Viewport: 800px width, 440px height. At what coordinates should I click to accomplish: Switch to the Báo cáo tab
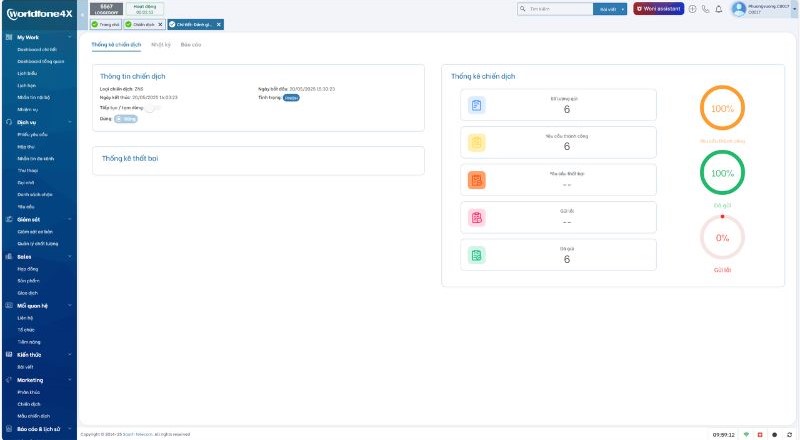(191, 45)
